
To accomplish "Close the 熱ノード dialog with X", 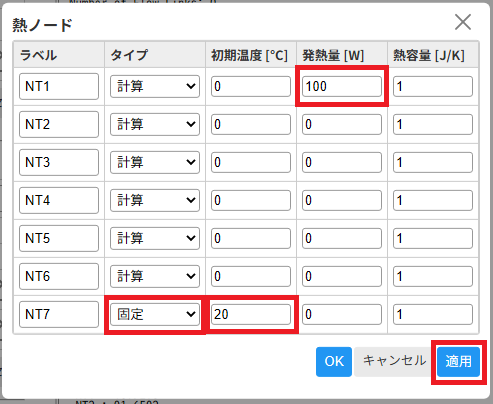I will coord(463,22).
